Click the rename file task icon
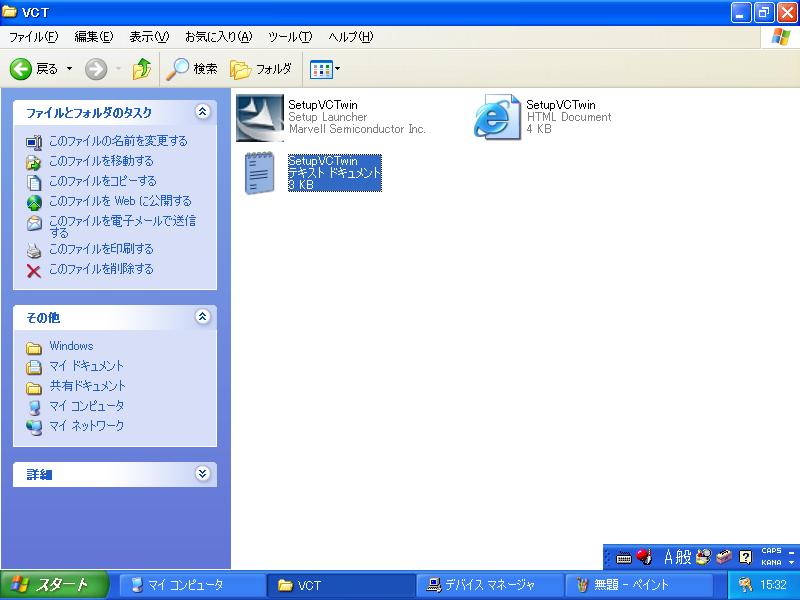This screenshot has width=800, height=600. pyautogui.click(x=34, y=142)
